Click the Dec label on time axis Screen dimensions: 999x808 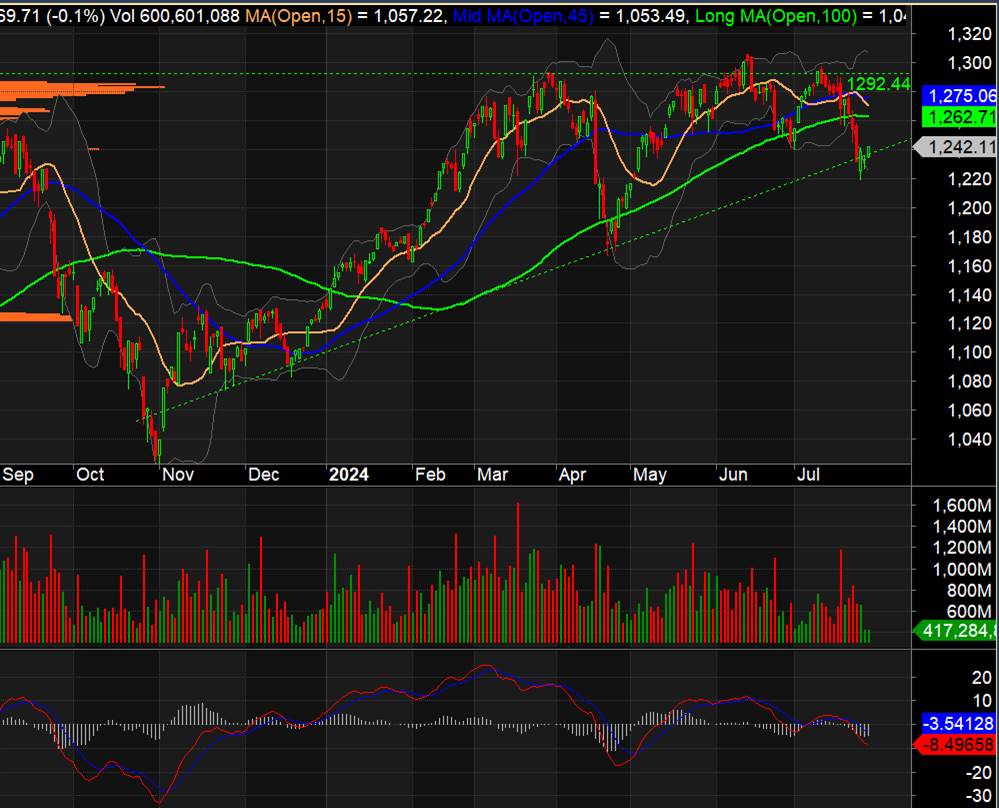(x=264, y=475)
